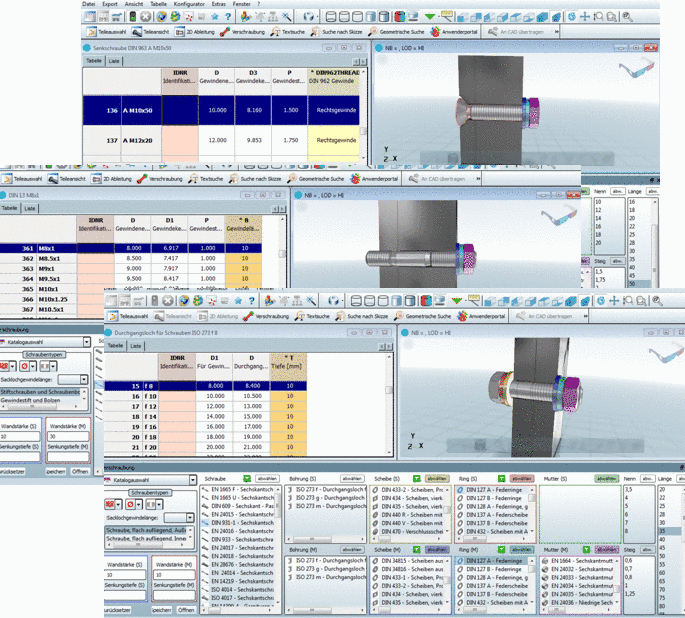The height and width of the screenshot is (618, 685).
Task: Click the Wandstärke (M) field containing 30
Action: (68, 436)
